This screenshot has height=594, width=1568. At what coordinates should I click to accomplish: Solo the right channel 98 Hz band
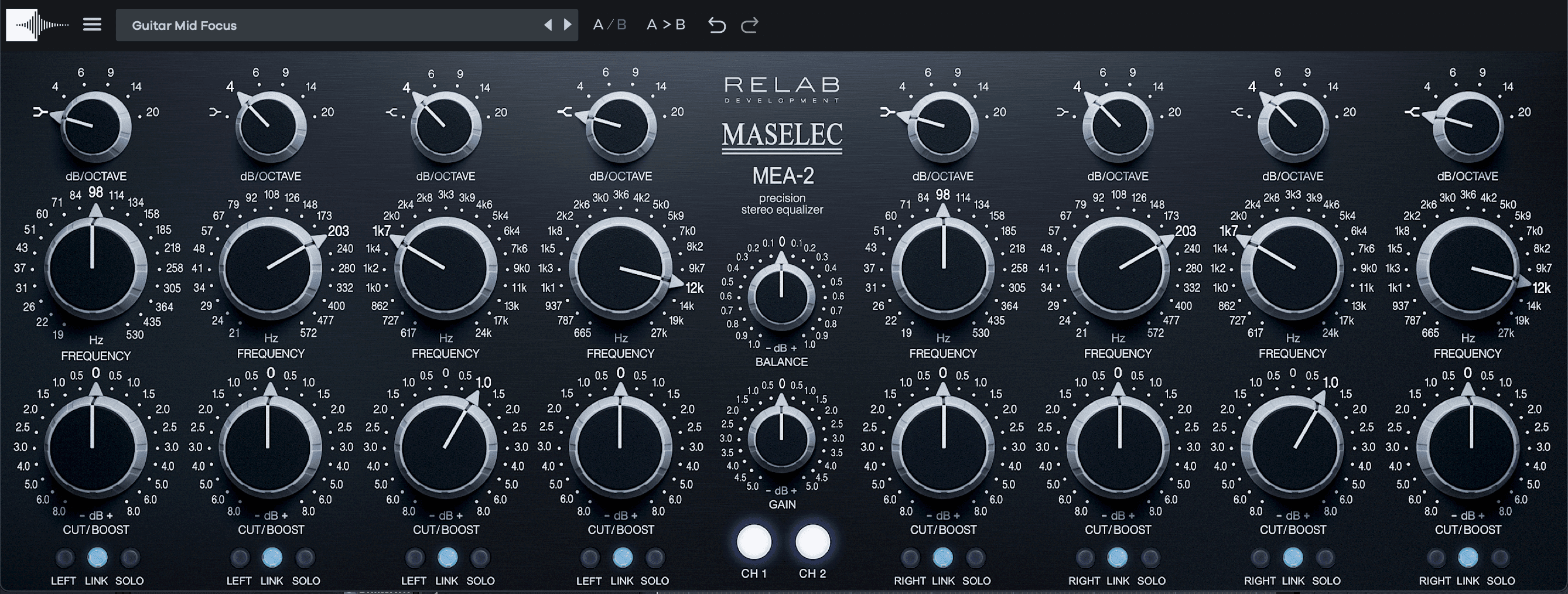tap(976, 558)
